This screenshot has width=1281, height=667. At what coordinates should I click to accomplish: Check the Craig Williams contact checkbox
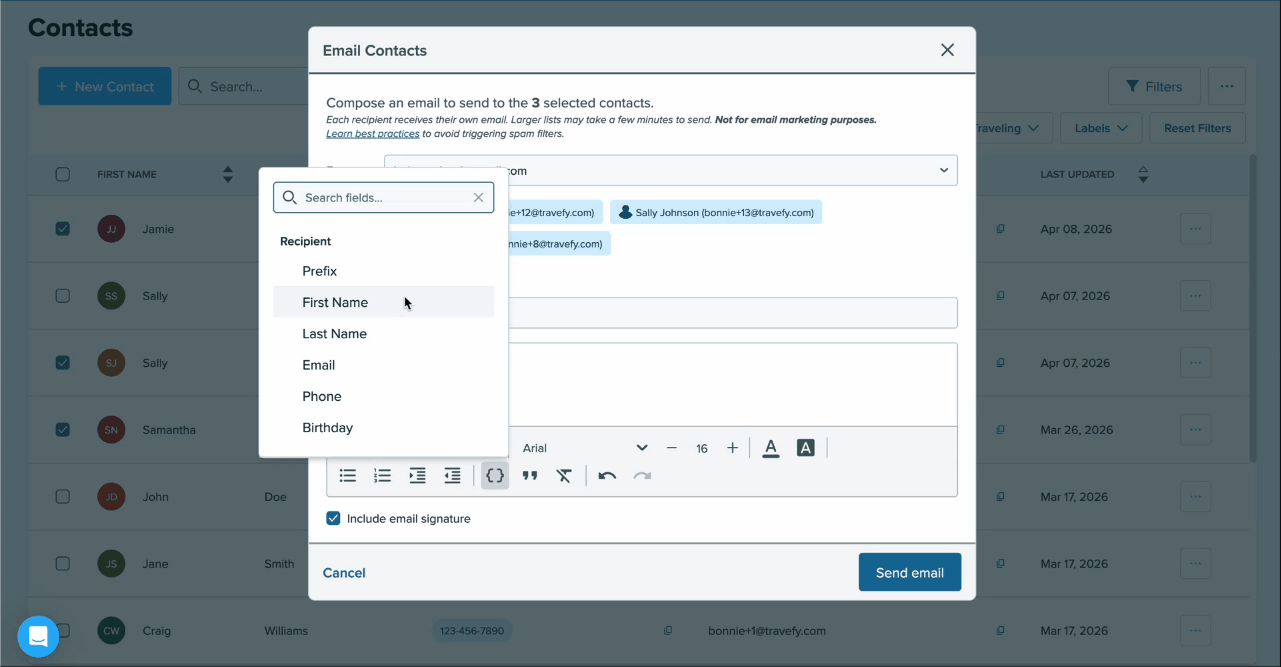tap(63, 631)
